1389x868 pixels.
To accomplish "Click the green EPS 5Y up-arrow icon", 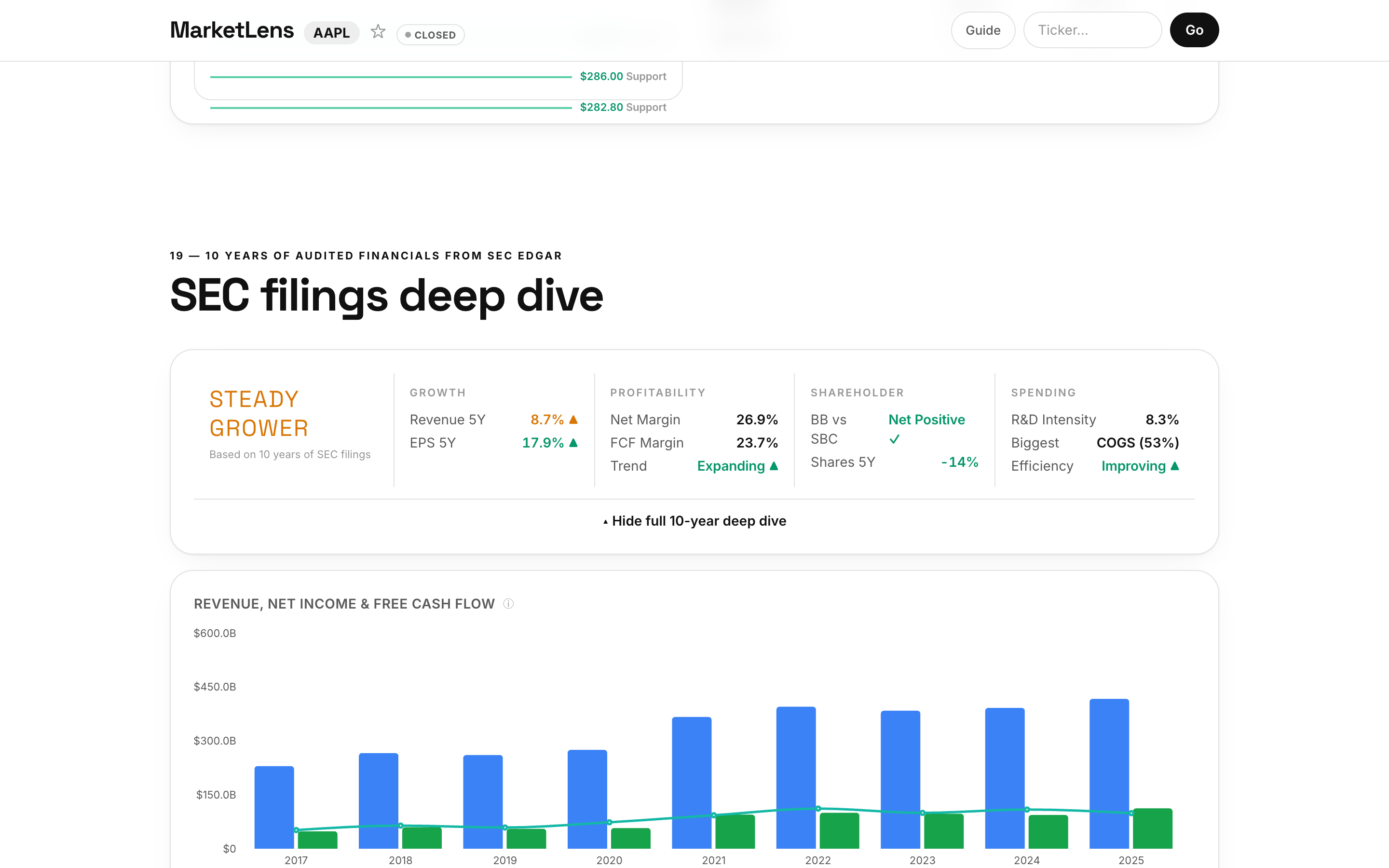I will (x=573, y=443).
